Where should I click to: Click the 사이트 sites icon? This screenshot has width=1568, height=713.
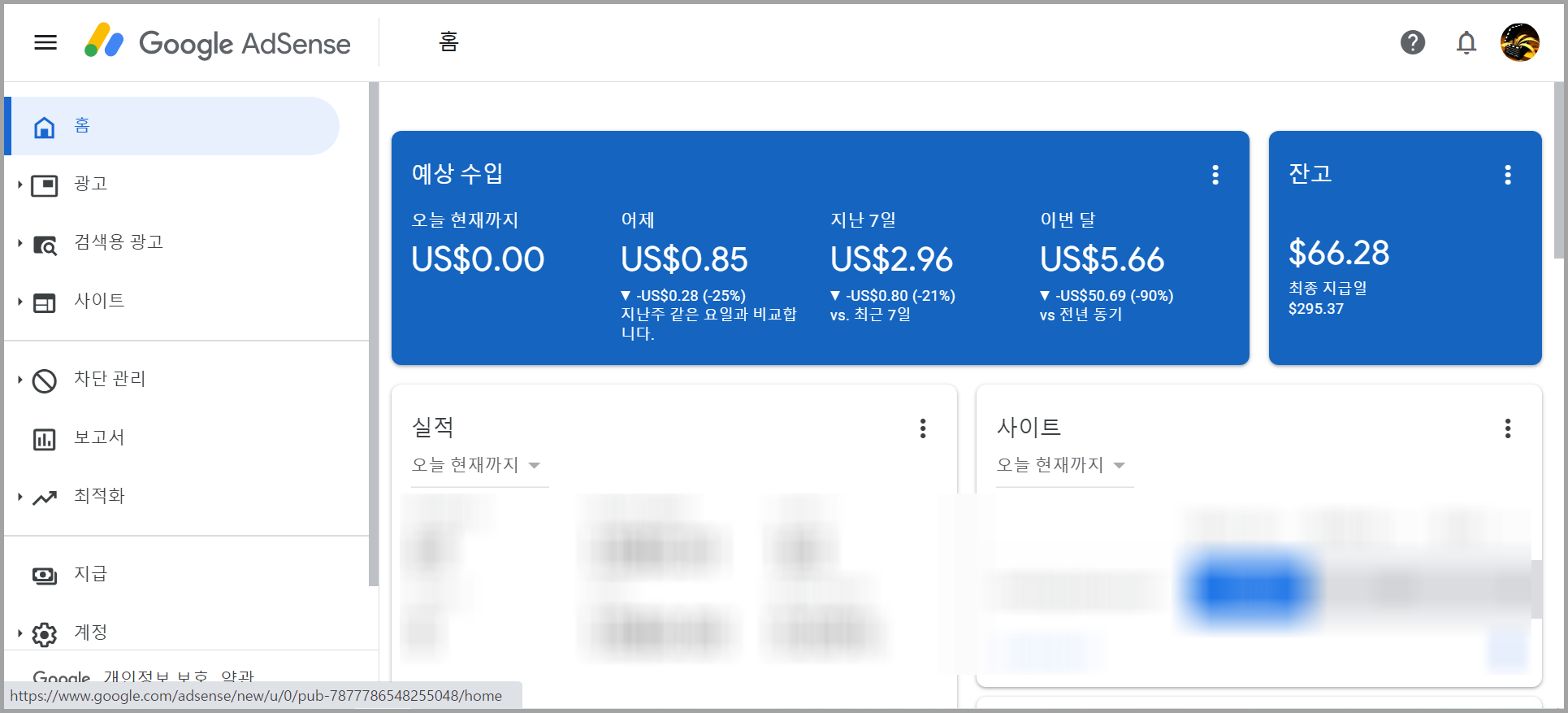45,302
